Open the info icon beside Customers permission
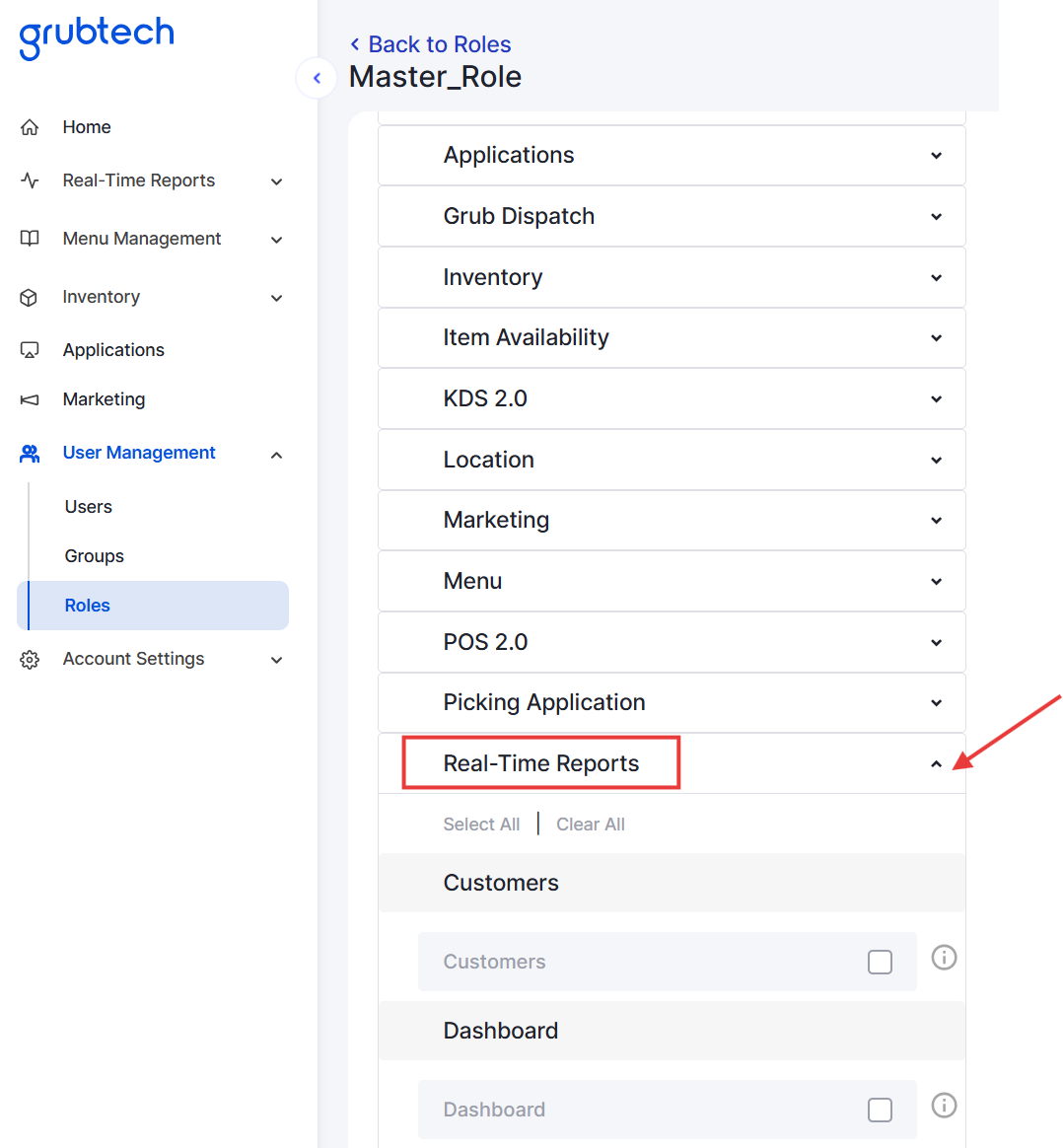The image size is (1063, 1148). point(944,958)
